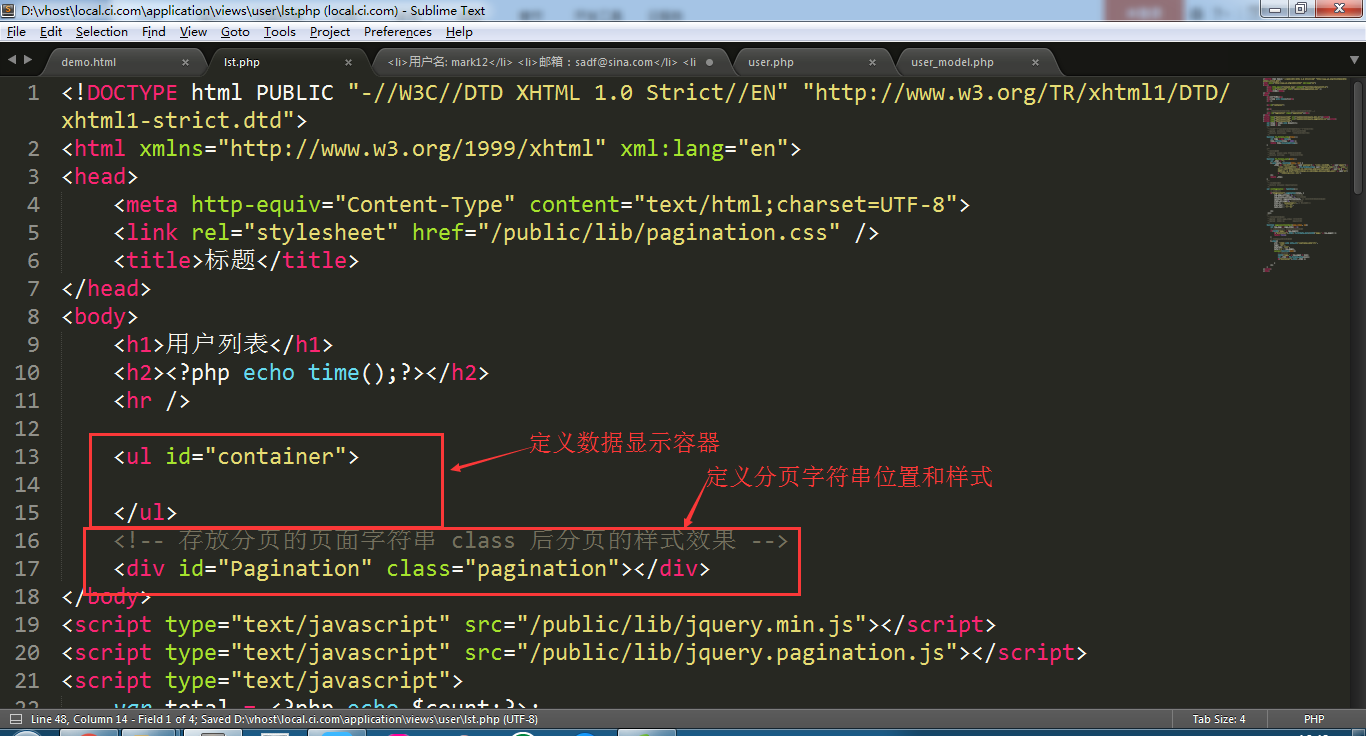
Task: Close the user.php tab
Action: coord(872,62)
